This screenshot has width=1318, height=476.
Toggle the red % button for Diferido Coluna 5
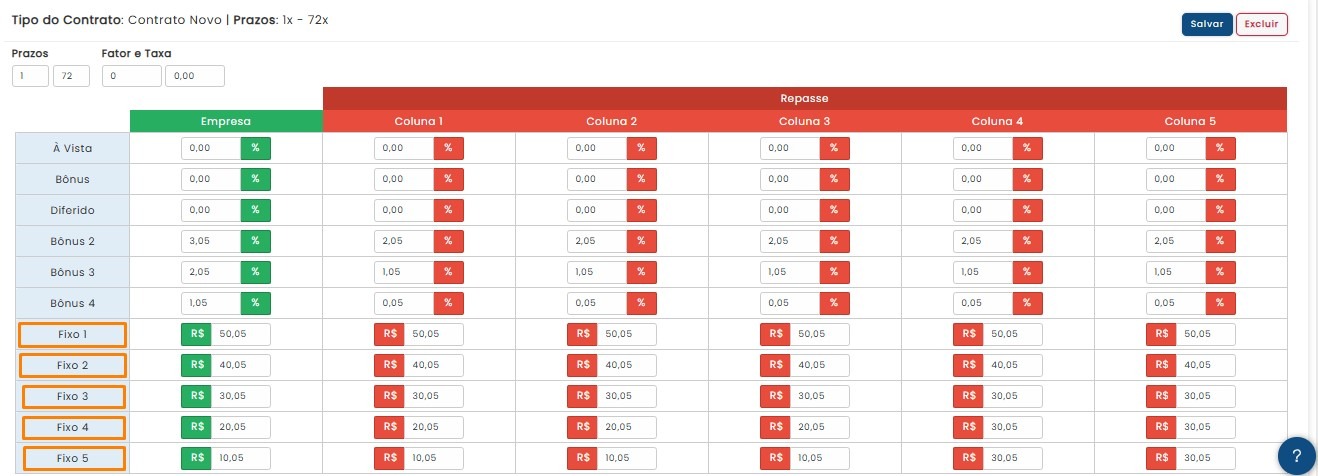pos(1220,210)
